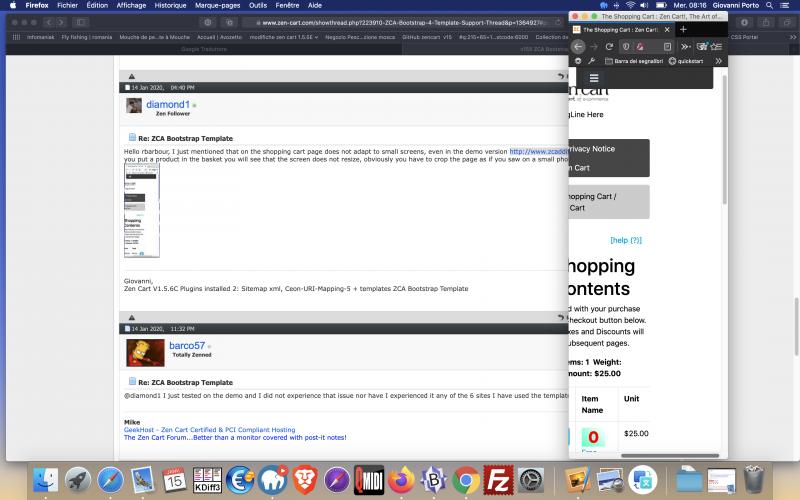
Task: Open Finder from the Dock
Action: [x=46, y=480]
